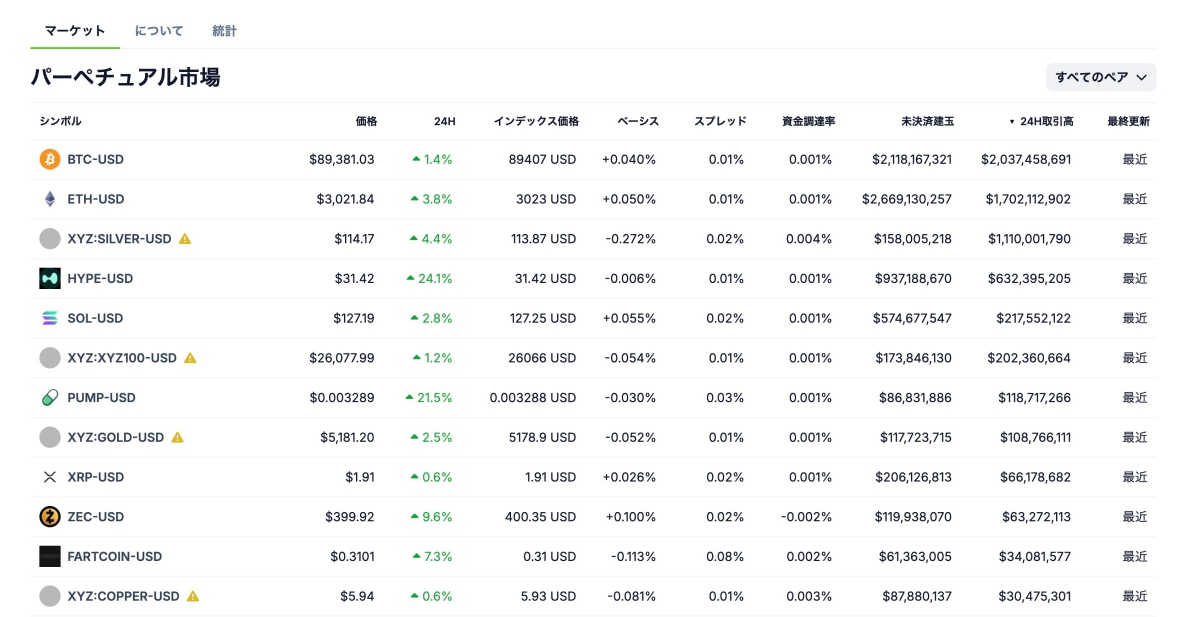
Task: Click the Zcash icon in the ZEC-USD row
Action: click(x=49, y=516)
